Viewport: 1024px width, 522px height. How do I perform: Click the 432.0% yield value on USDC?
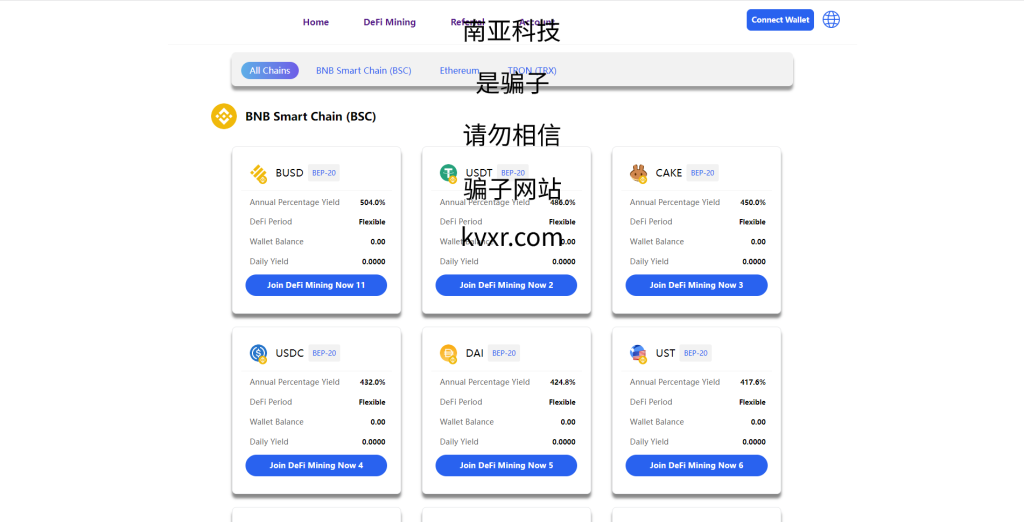(372, 382)
